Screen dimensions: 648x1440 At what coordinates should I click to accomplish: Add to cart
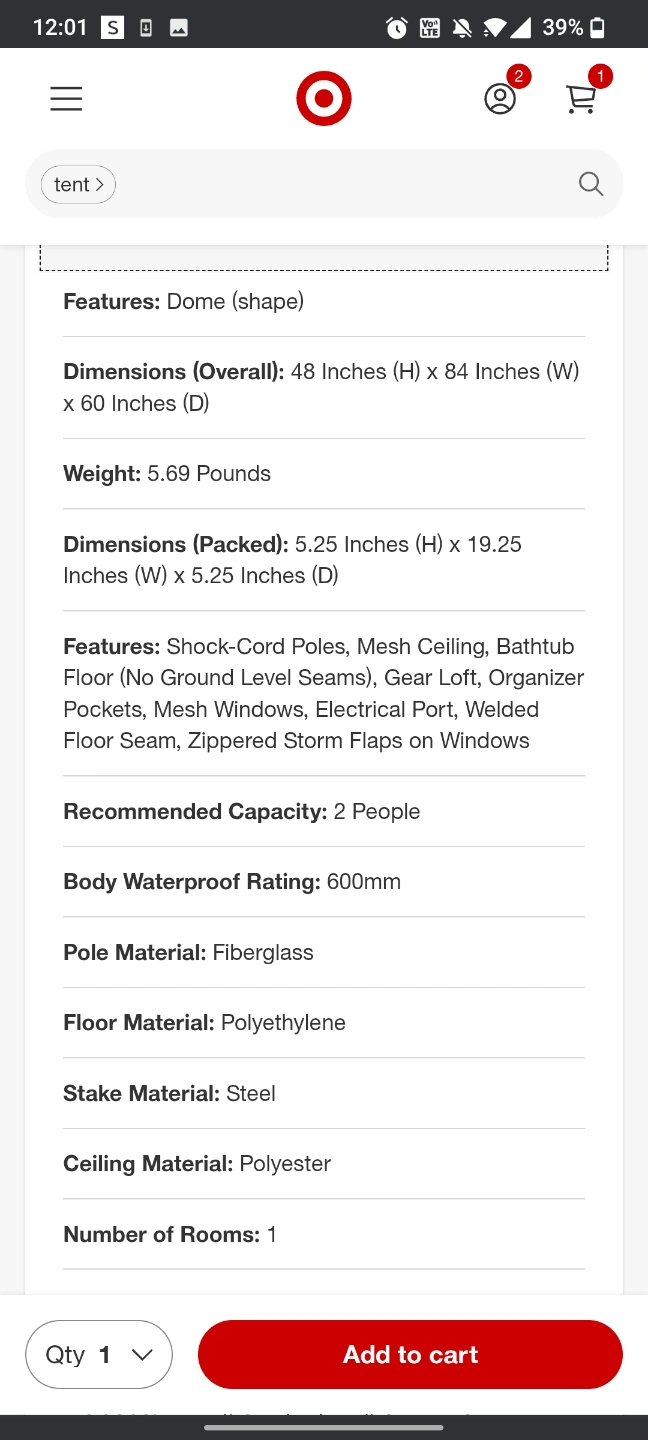pyautogui.click(x=410, y=1354)
